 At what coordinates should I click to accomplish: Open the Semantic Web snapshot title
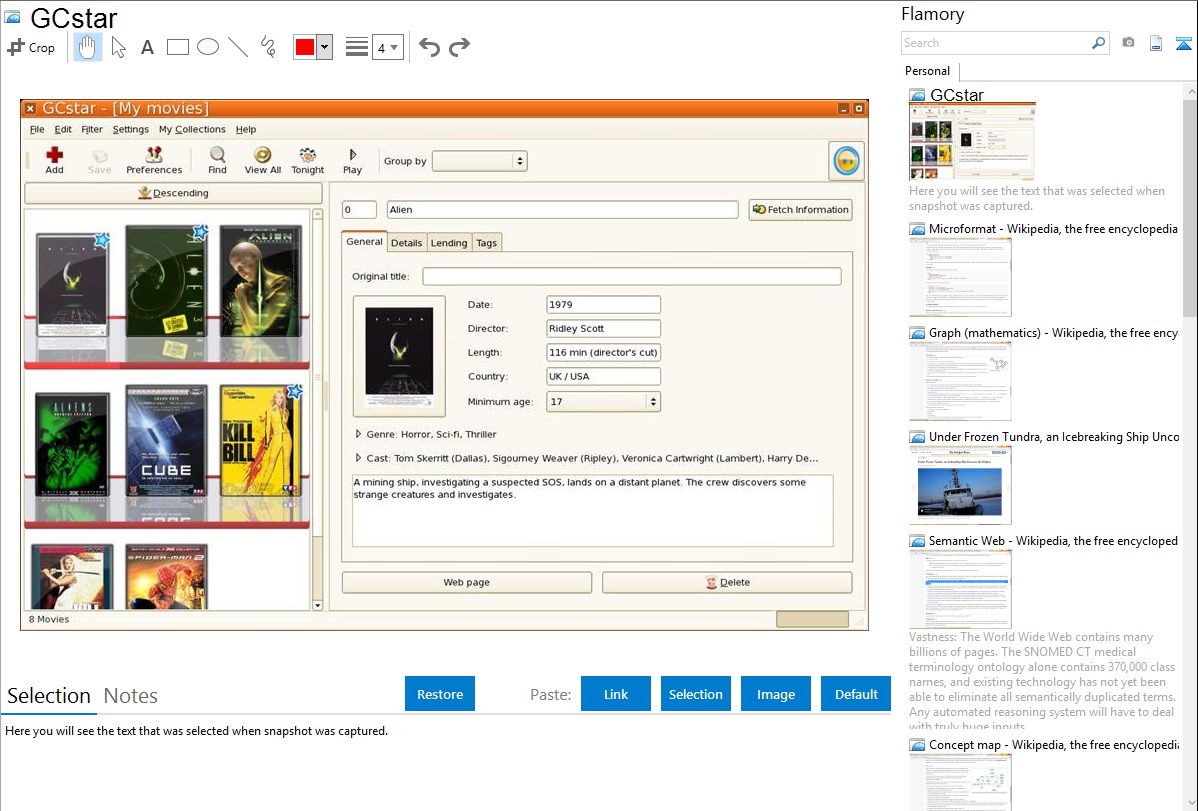1053,540
